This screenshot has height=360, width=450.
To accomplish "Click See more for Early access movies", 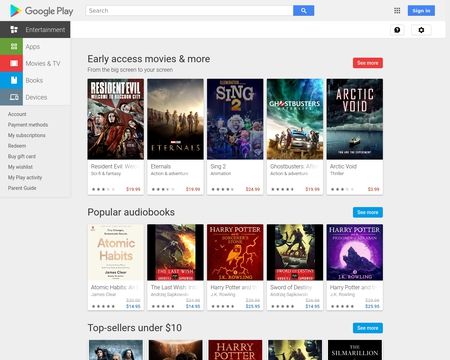I will click(x=368, y=63).
